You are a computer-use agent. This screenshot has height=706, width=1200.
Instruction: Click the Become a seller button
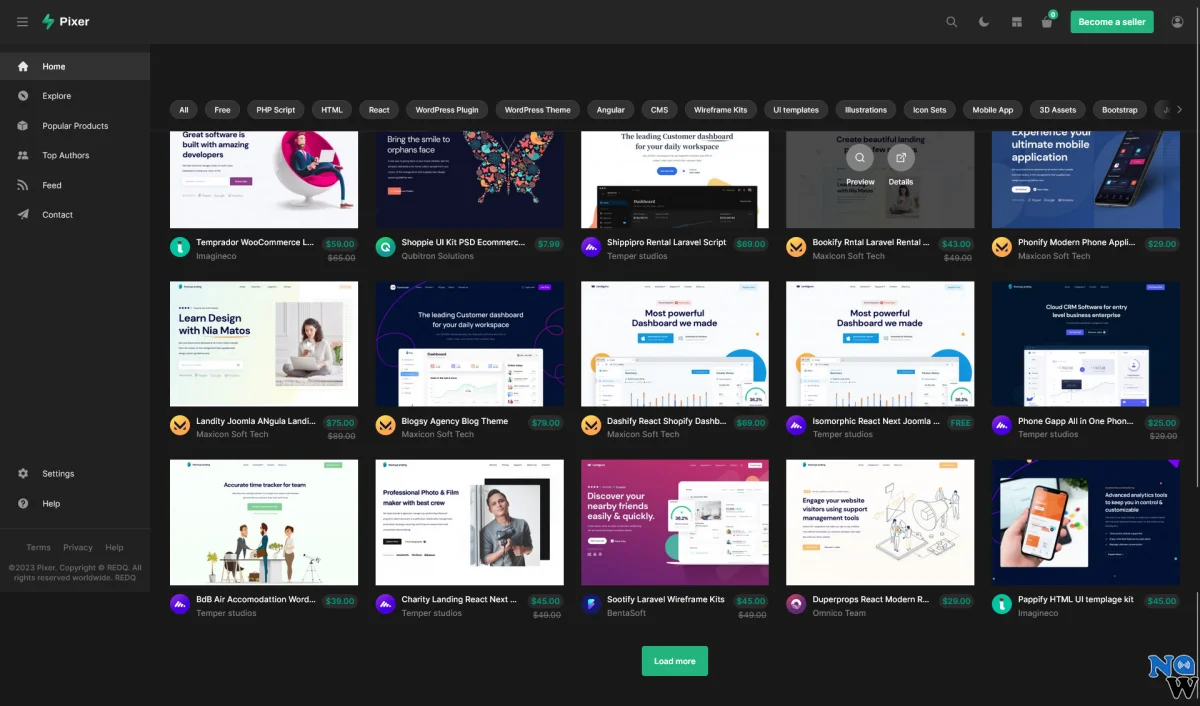point(1111,21)
